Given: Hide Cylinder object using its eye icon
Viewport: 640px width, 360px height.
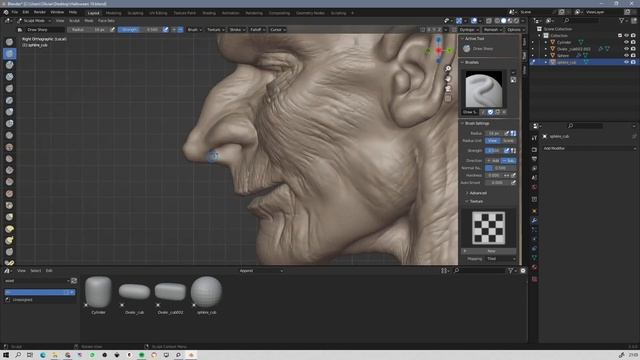Looking at the screenshot, I should [627, 42].
